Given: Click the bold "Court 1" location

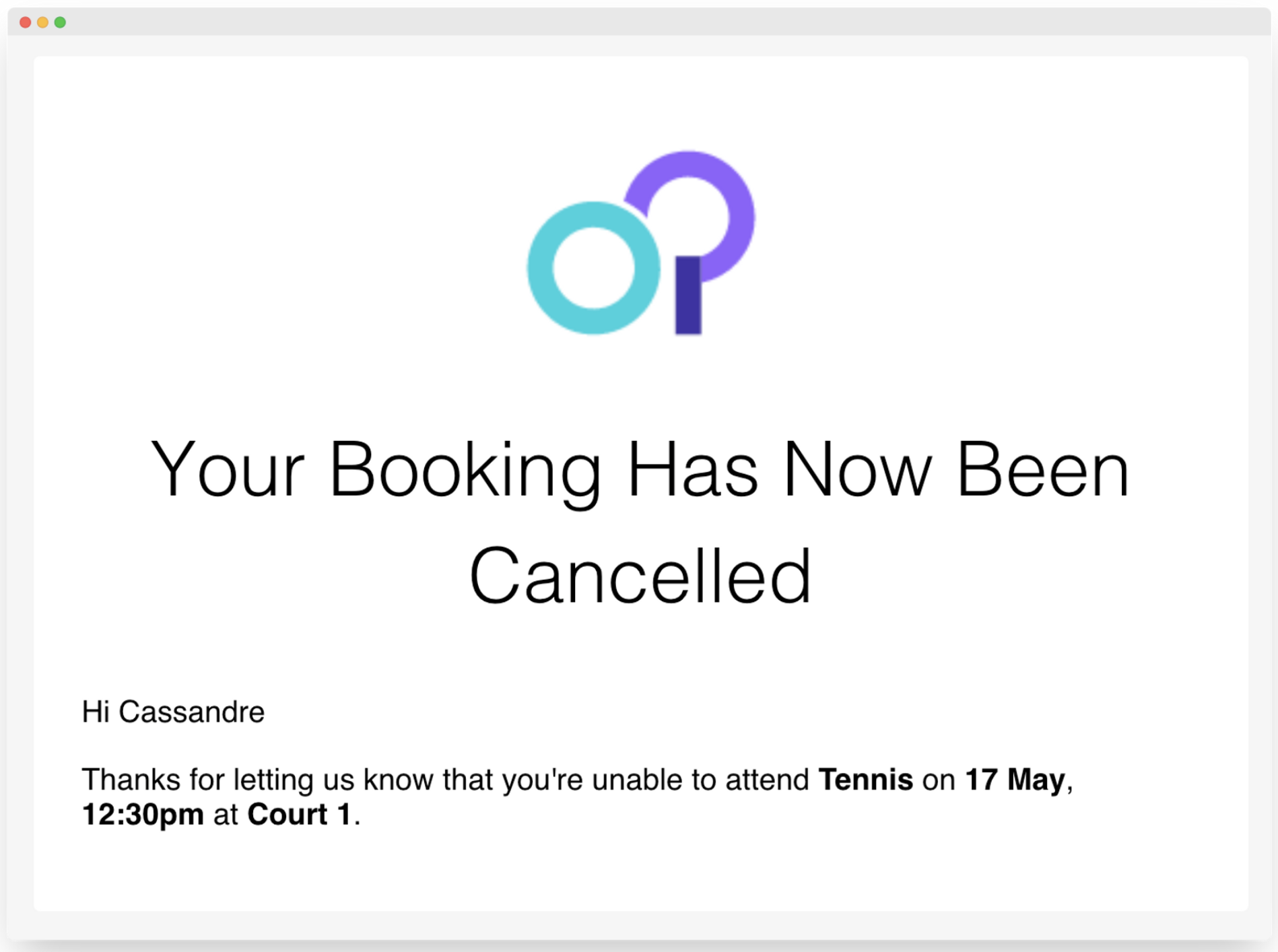Looking at the screenshot, I should click(299, 815).
